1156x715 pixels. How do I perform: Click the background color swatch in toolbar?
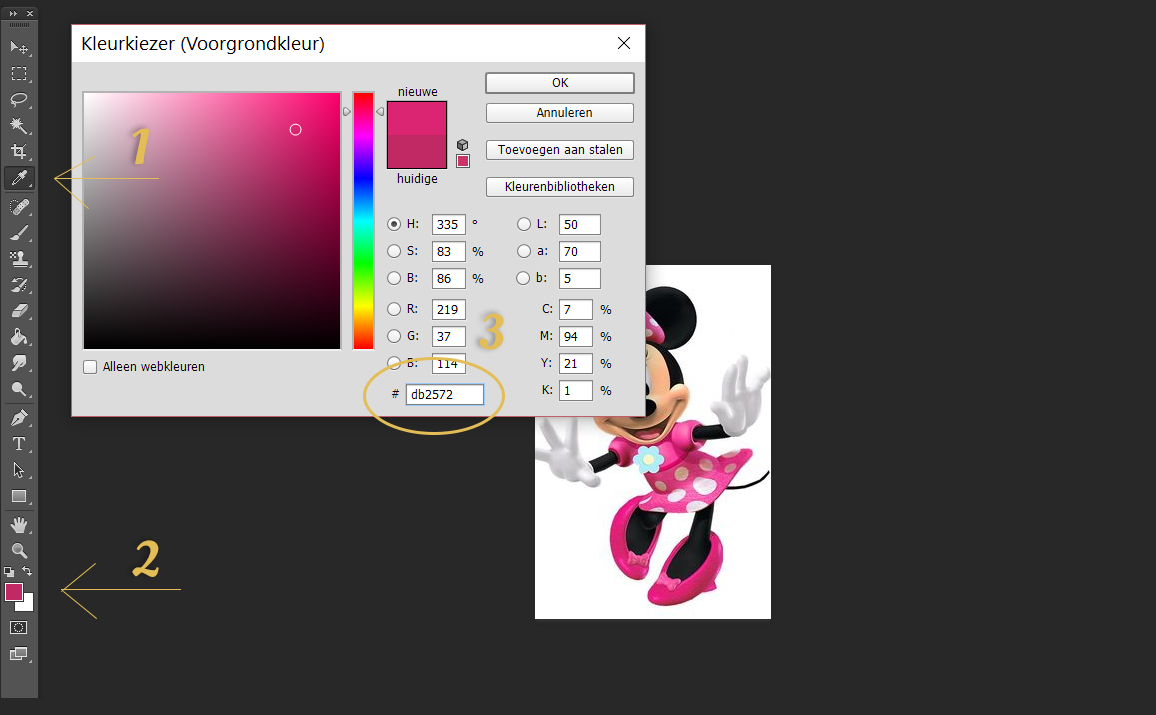28,604
